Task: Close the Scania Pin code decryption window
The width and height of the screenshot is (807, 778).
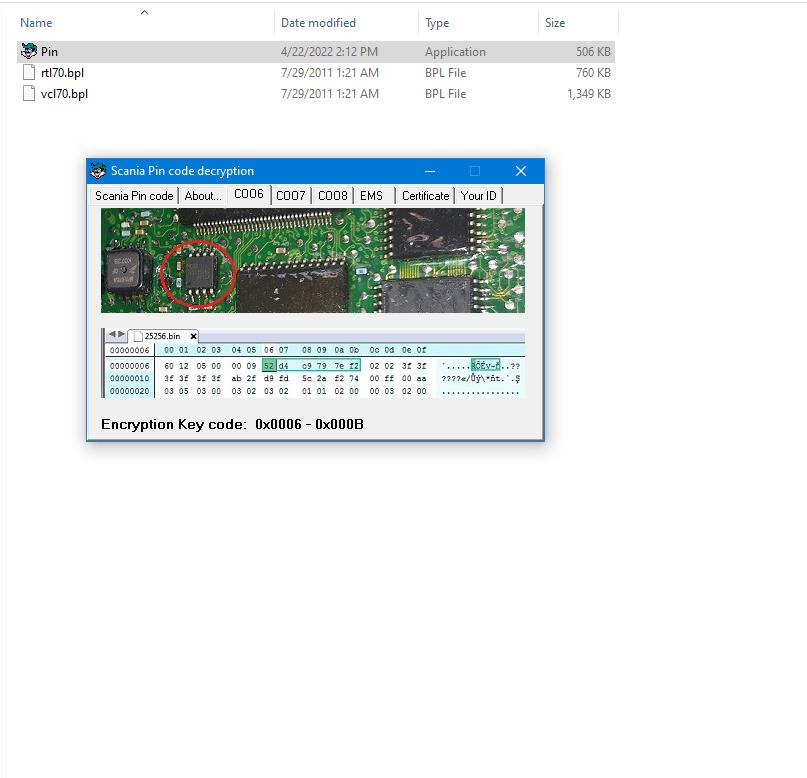Action: (520, 171)
